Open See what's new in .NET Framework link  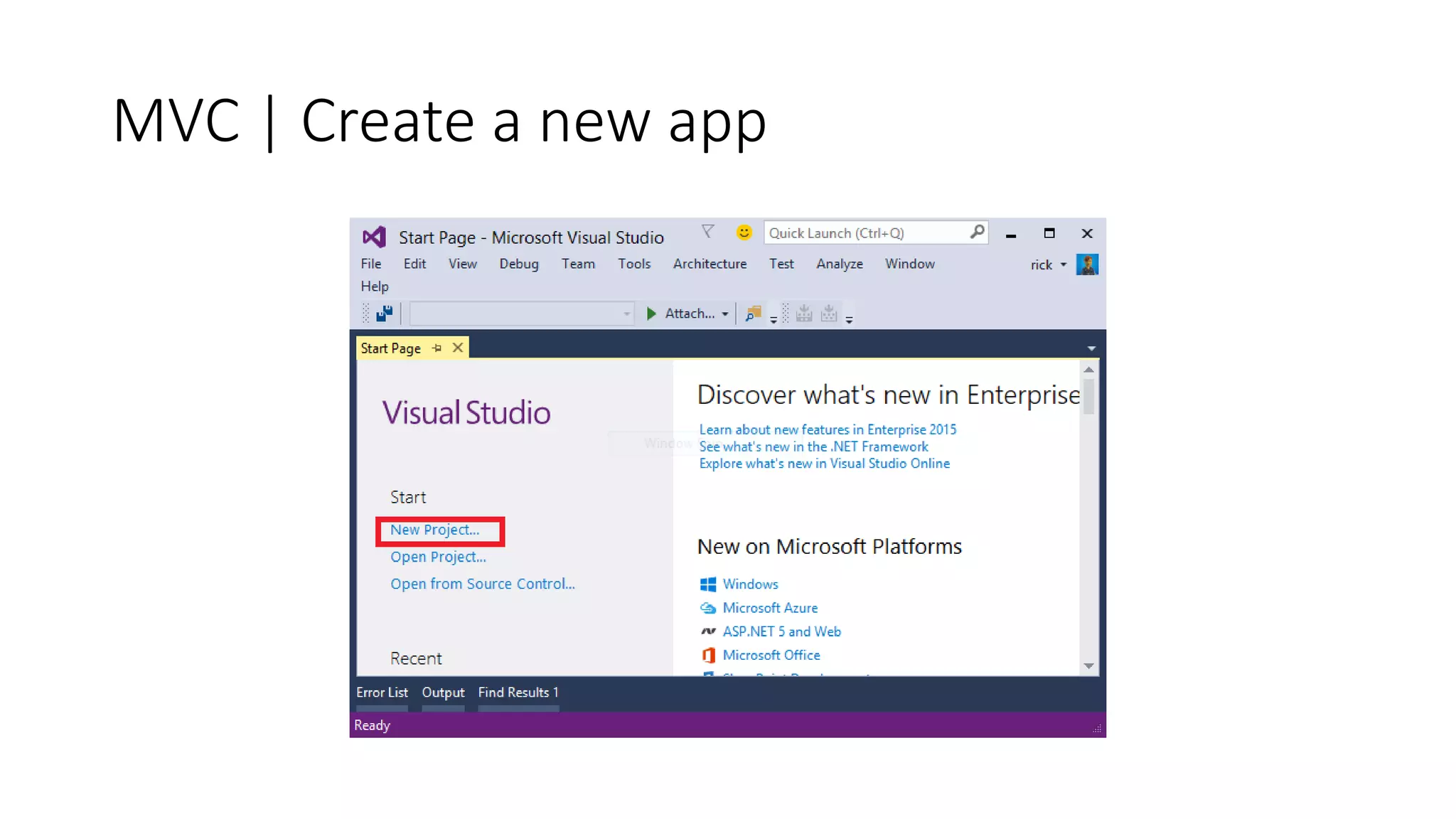click(x=813, y=446)
